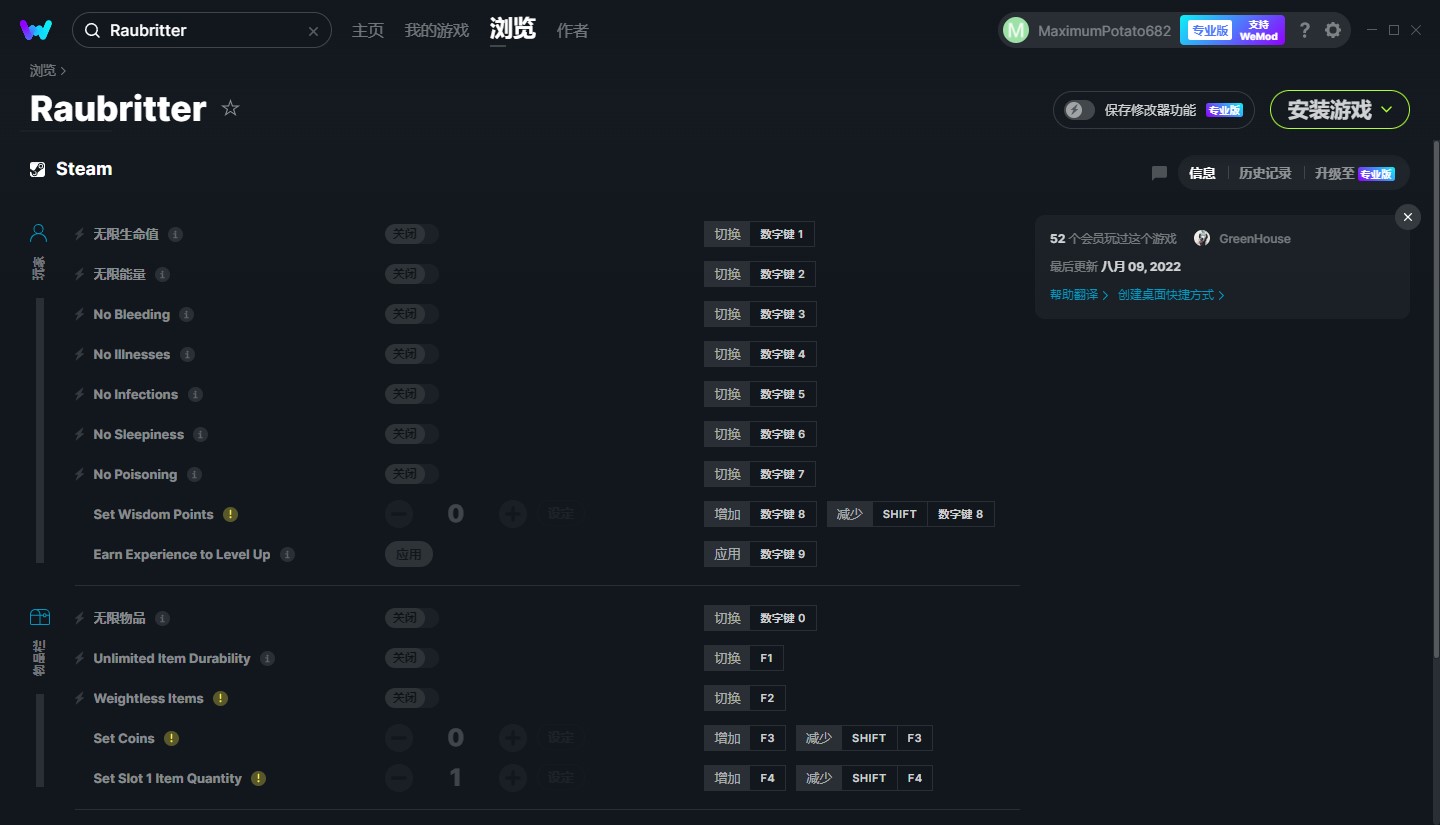1440x825 pixels.
Task: Edit Set Coins value field
Action: 456,738
